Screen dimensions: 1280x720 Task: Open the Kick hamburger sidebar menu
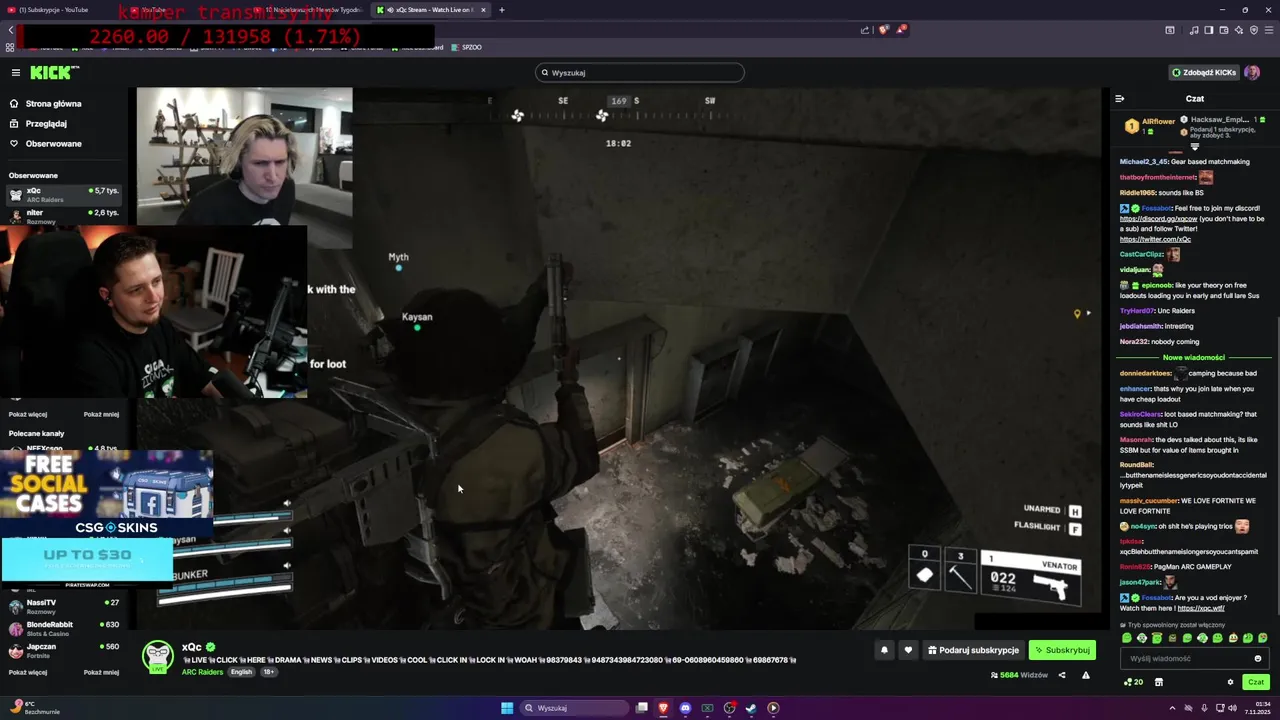coord(16,73)
